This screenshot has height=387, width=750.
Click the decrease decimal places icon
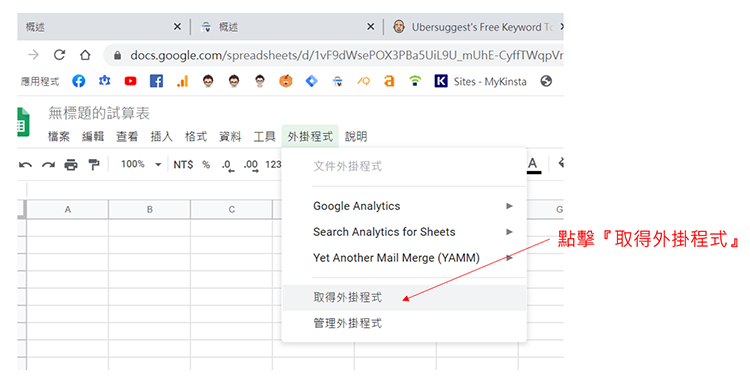click(228, 165)
